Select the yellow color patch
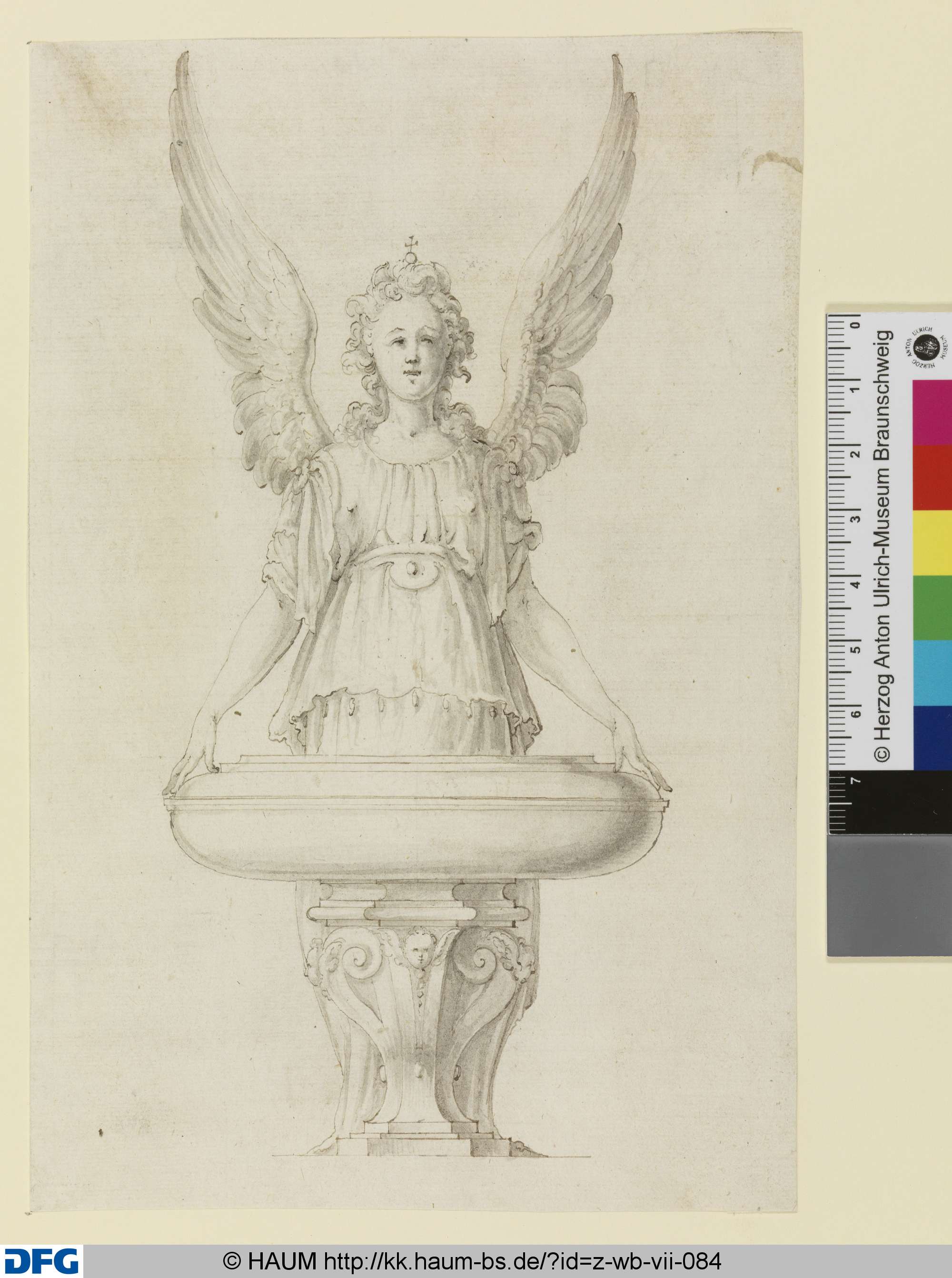 [x=932, y=542]
